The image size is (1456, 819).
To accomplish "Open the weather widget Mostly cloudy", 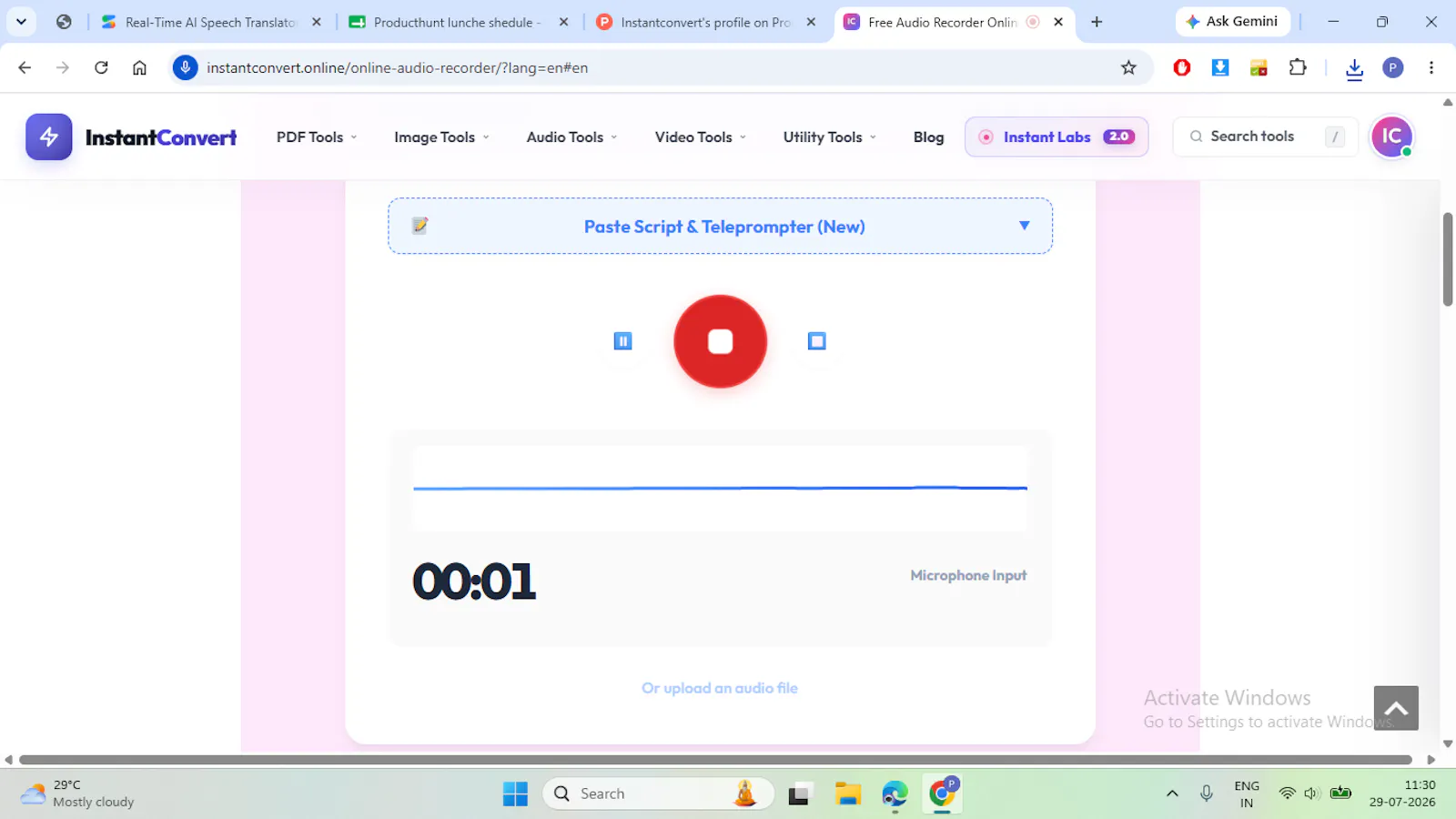I will click(x=77, y=794).
